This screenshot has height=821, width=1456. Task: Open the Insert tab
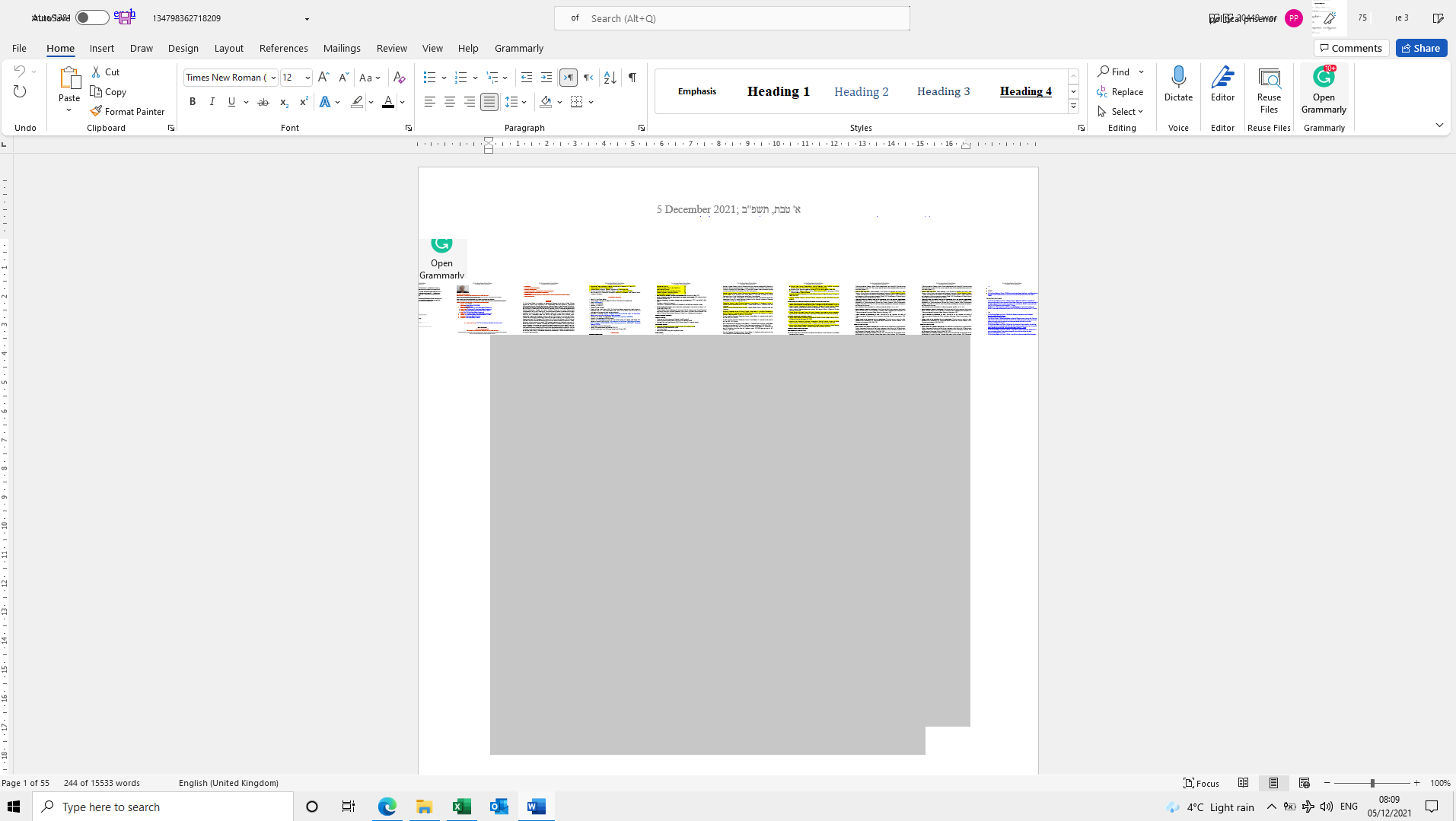[101, 48]
